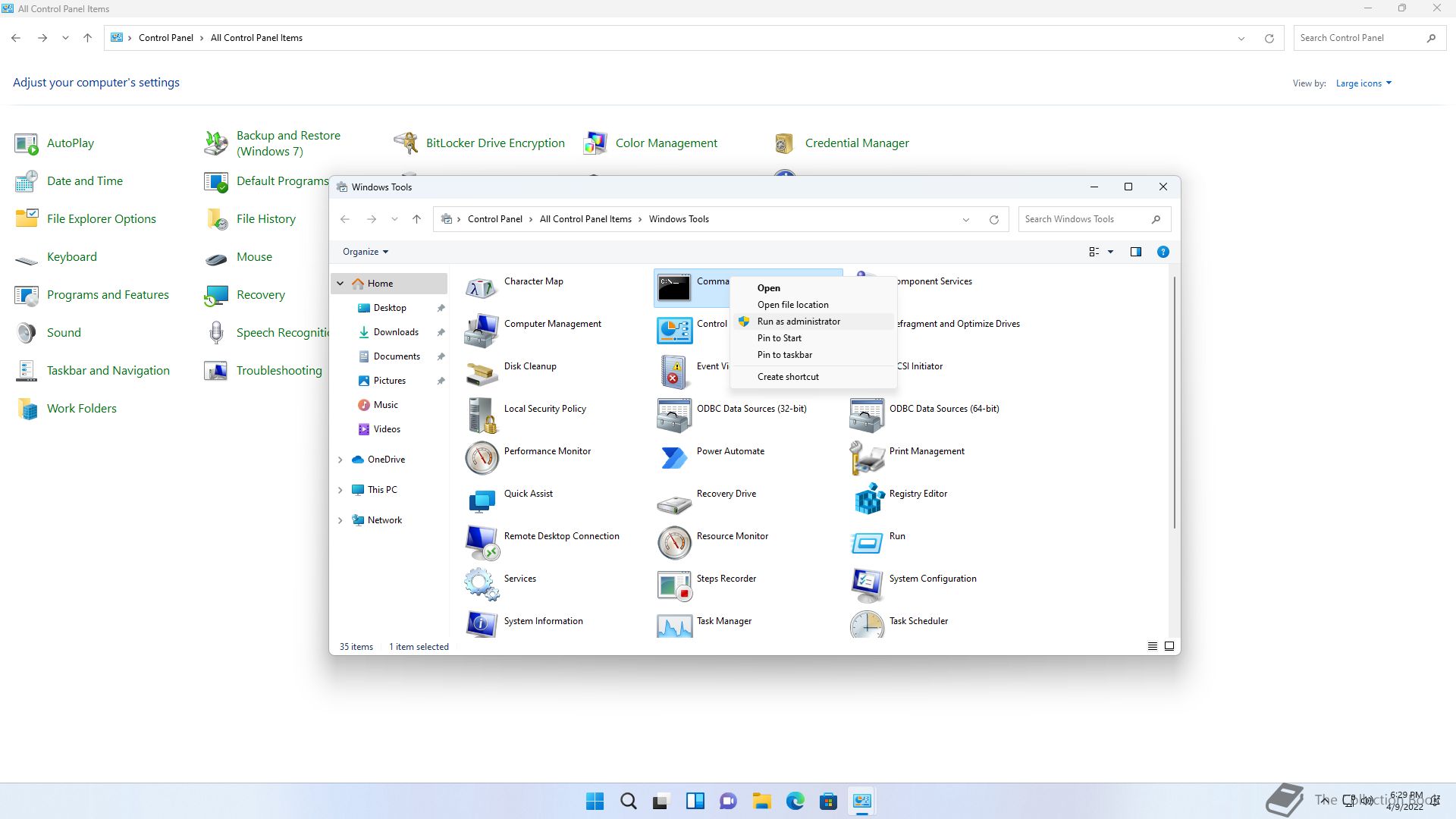The height and width of the screenshot is (819, 1456).
Task: Open Remote Desktop Connection icon
Action: [482, 542]
